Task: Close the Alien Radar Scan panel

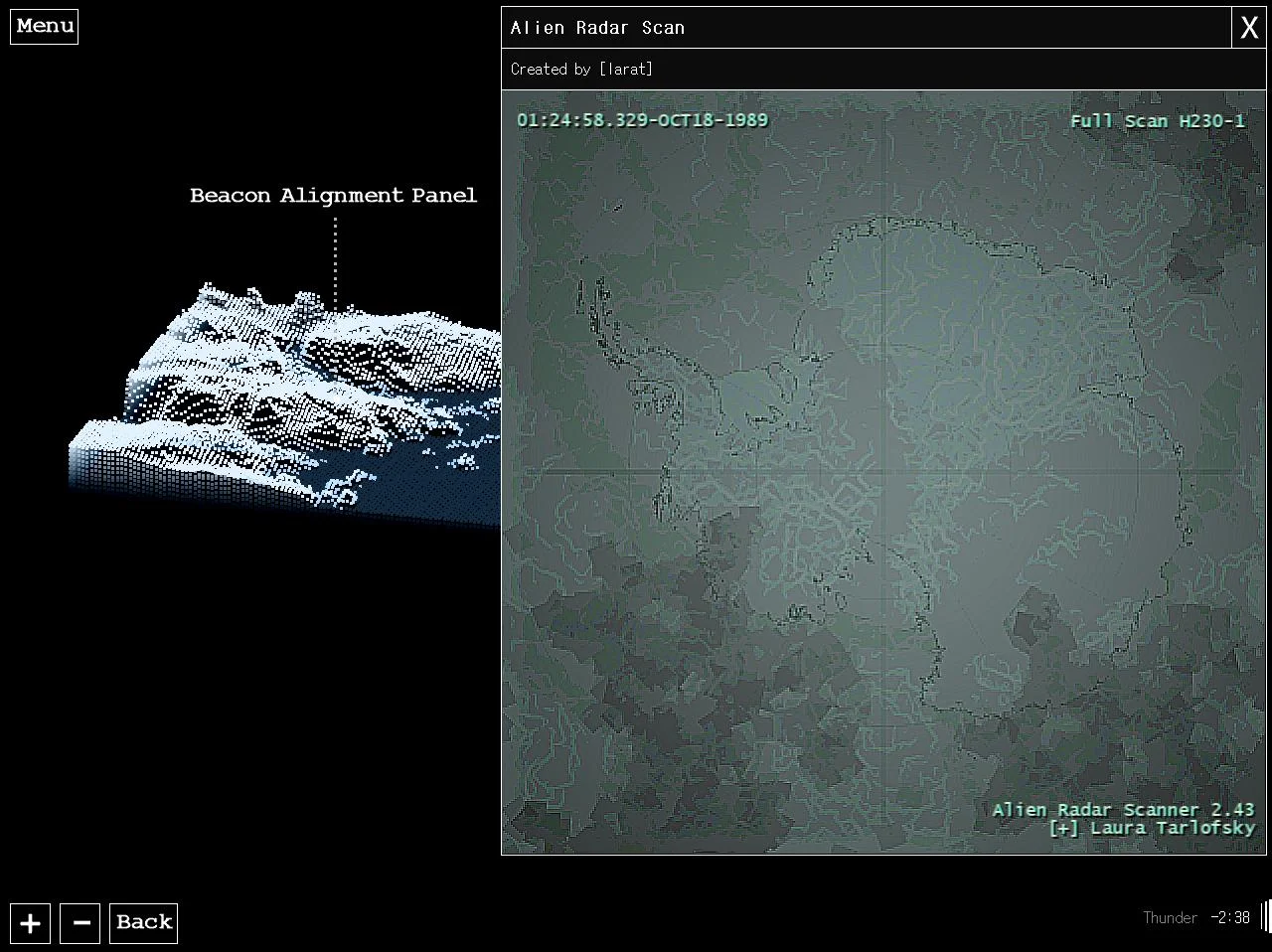Action: (1248, 28)
